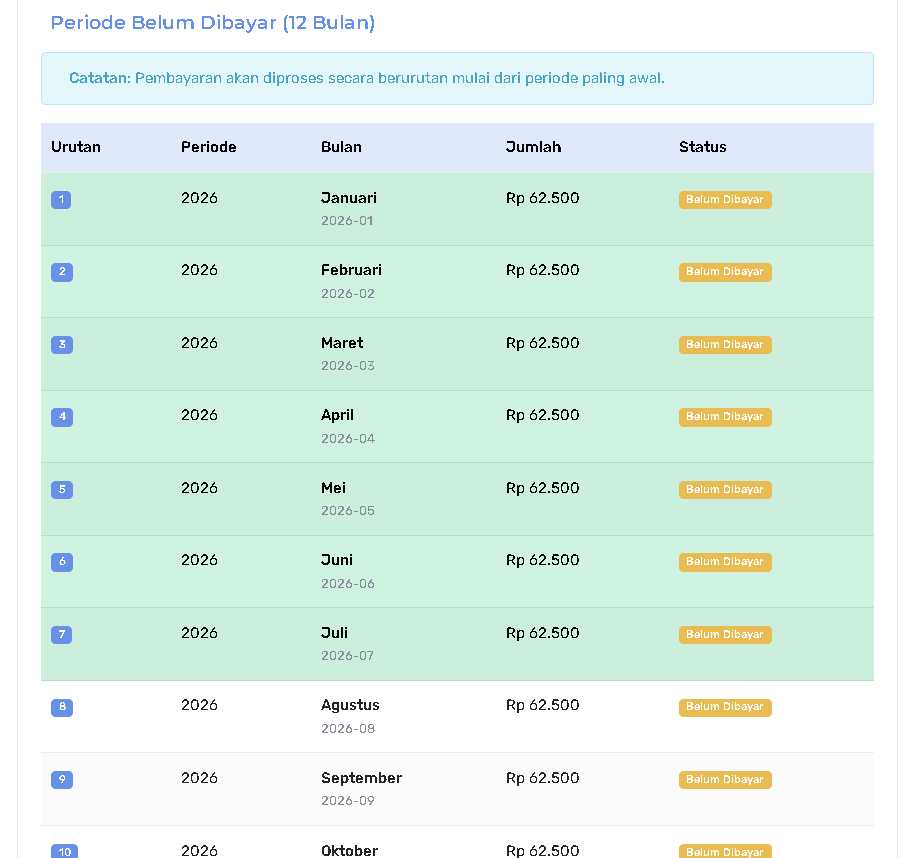This screenshot has width=914, height=858.
Task: Click the sequence badge number 3
Action: click(x=61, y=345)
